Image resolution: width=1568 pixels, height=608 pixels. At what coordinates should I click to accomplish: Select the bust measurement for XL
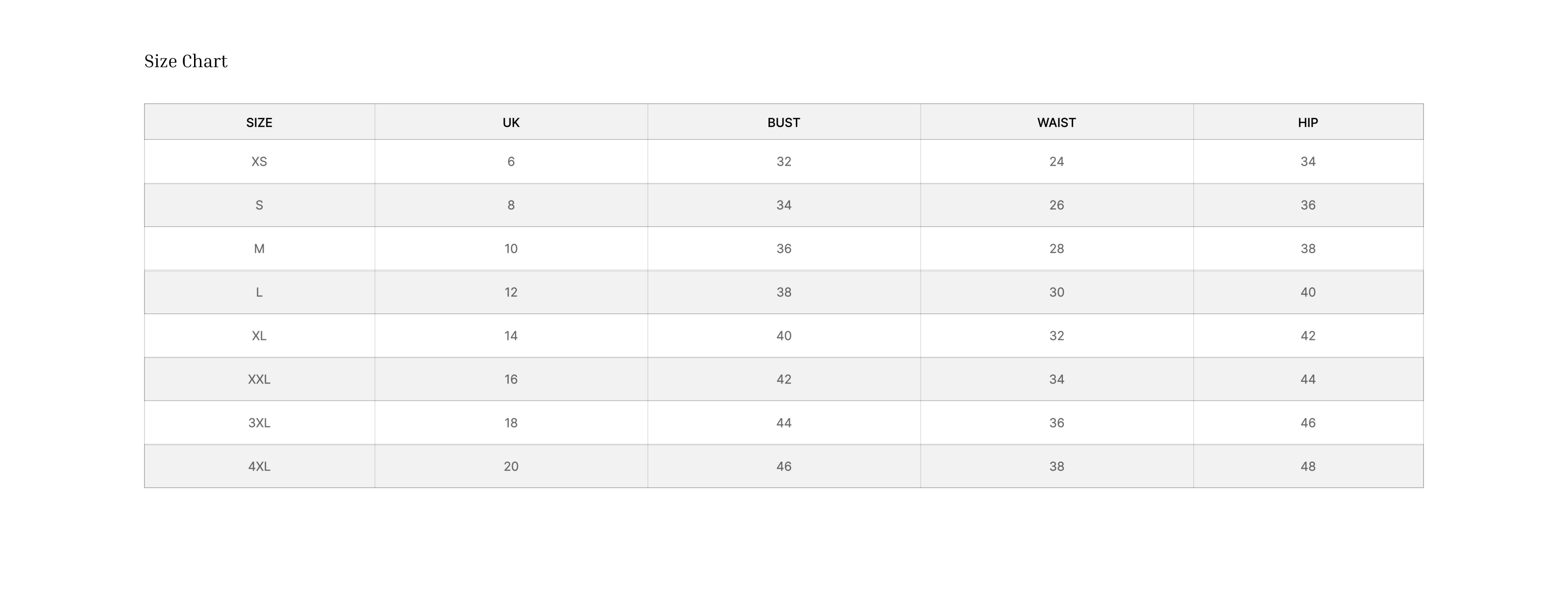[x=784, y=336]
